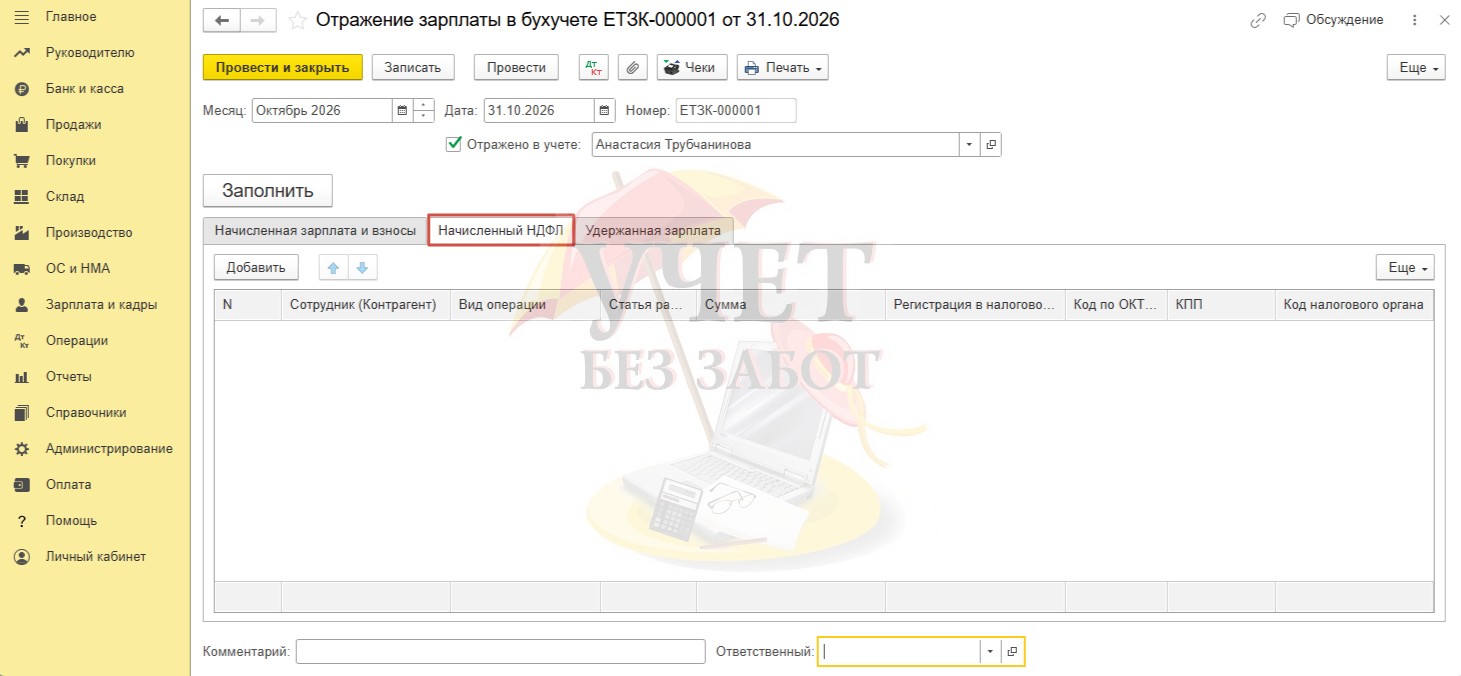Open Зарплата и кадры person icon
The width and height of the screenshot is (1461, 676).
(22, 305)
